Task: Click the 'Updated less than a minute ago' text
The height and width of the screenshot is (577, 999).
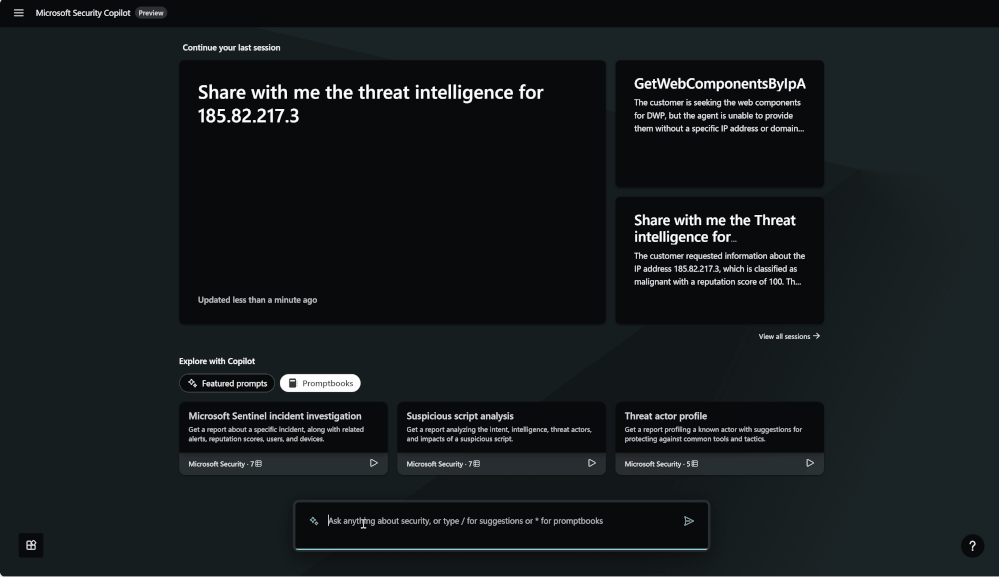Action: point(257,300)
